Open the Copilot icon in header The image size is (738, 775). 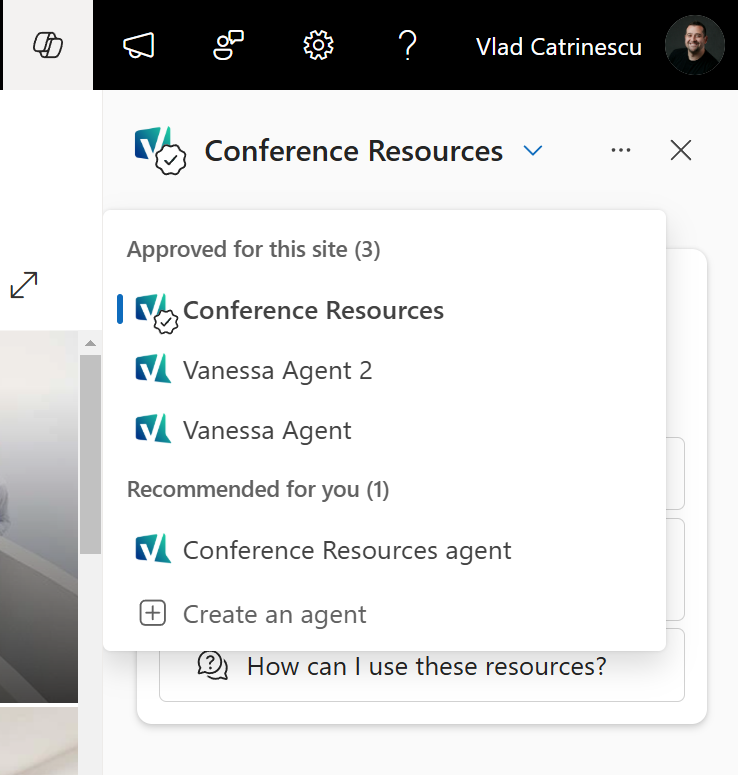[48, 45]
